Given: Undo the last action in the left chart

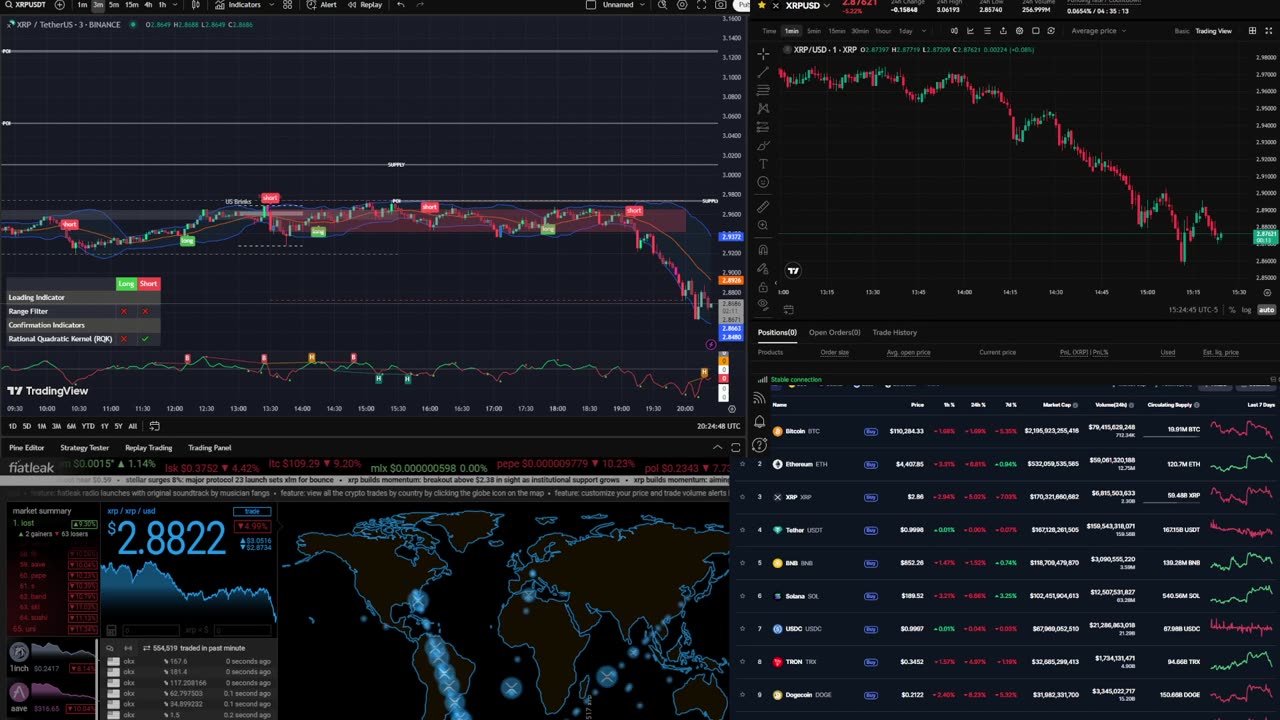Looking at the screenshot, I should click(400, 5).
